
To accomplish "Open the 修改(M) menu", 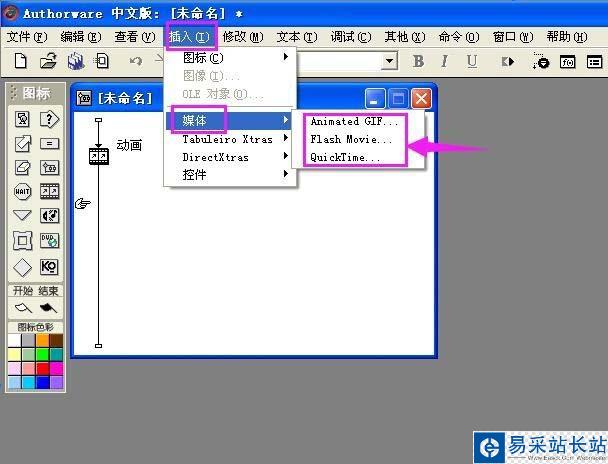I will pyautogui.click(x=243, y=37).
